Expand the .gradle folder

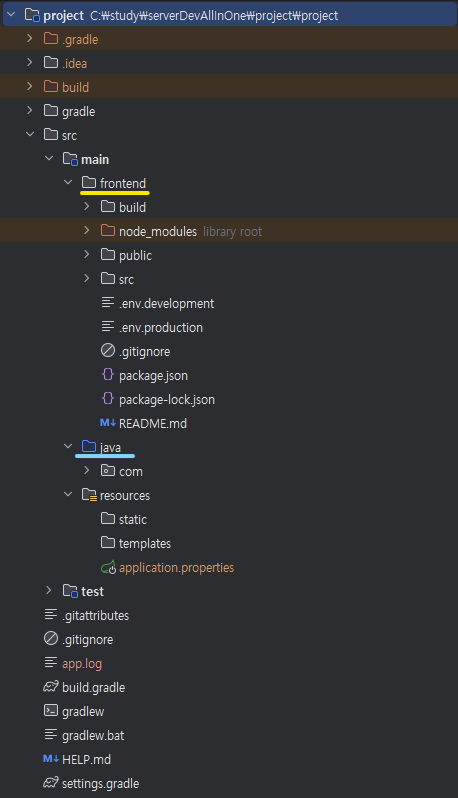(30, 38)
